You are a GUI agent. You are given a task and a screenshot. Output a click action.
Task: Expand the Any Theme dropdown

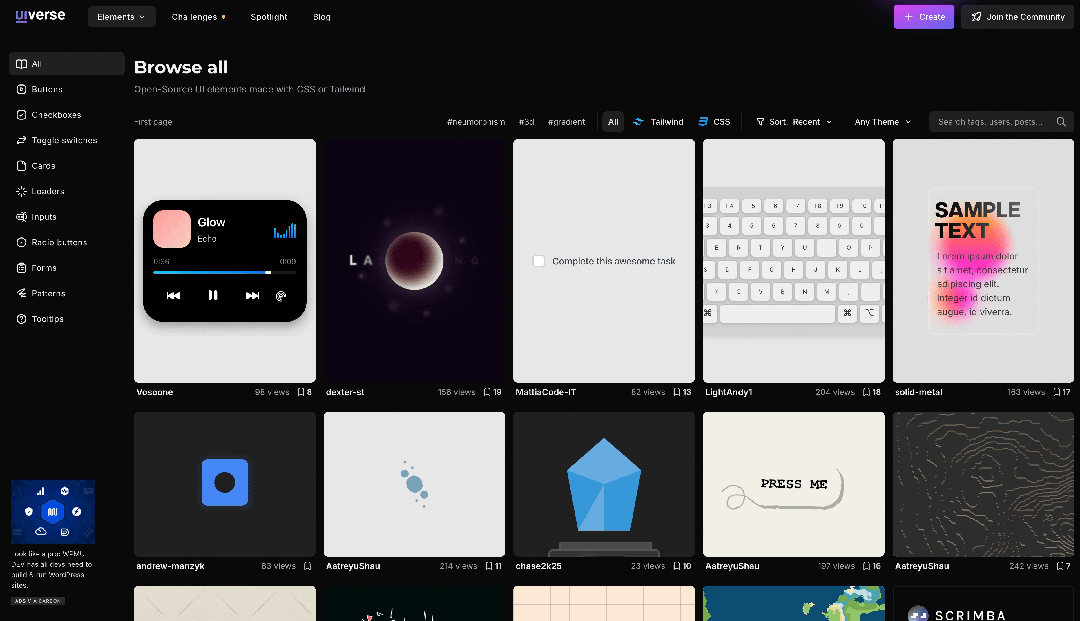tap(882, 122)
